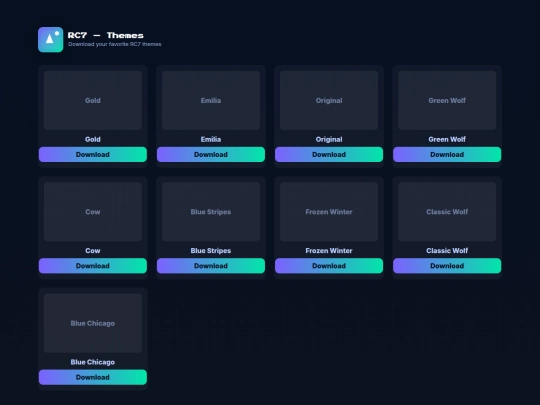
Task: Open the Frozen Winter preview thumbnail
Action: pyautogui.click(x=329, y=211)
